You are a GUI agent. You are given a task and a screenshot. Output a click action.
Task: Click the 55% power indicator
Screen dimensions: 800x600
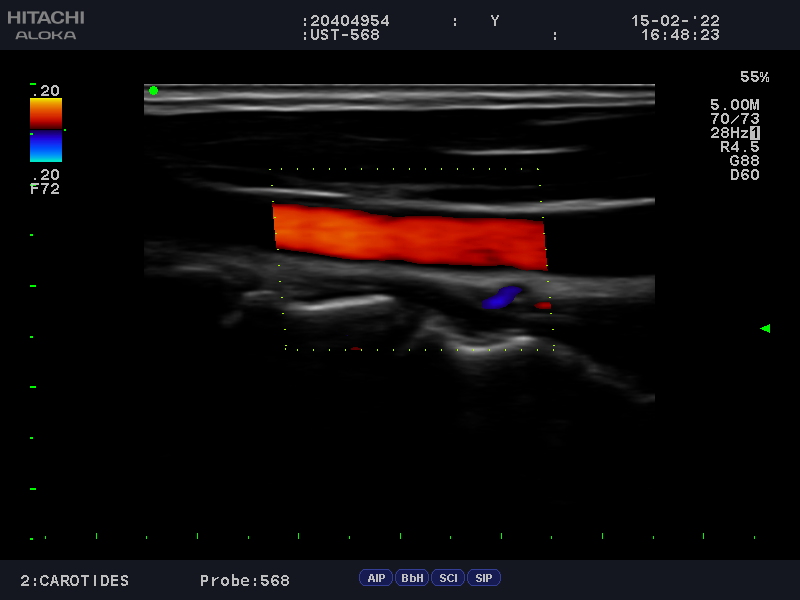pos(754,77)
